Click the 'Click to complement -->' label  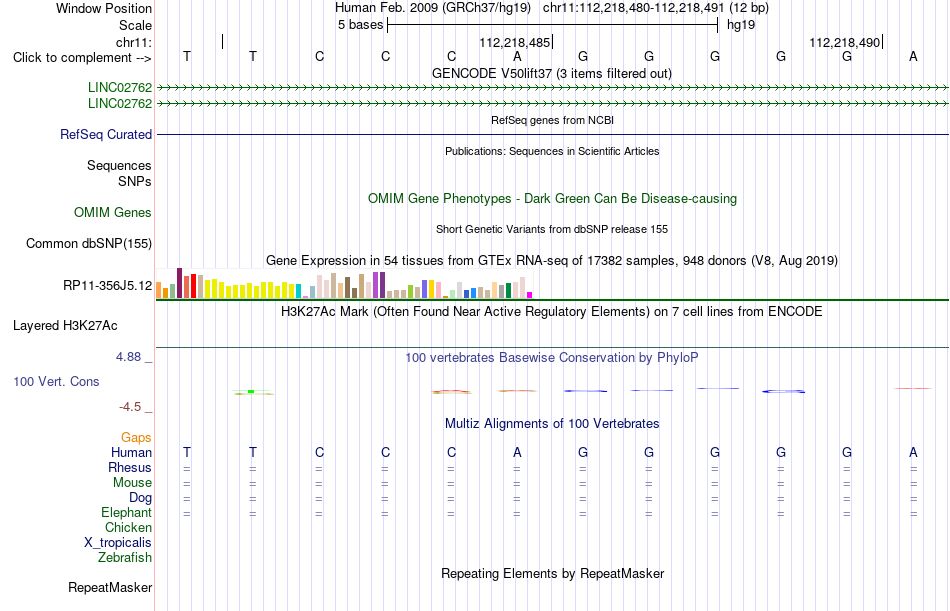[x=82, y=58]
